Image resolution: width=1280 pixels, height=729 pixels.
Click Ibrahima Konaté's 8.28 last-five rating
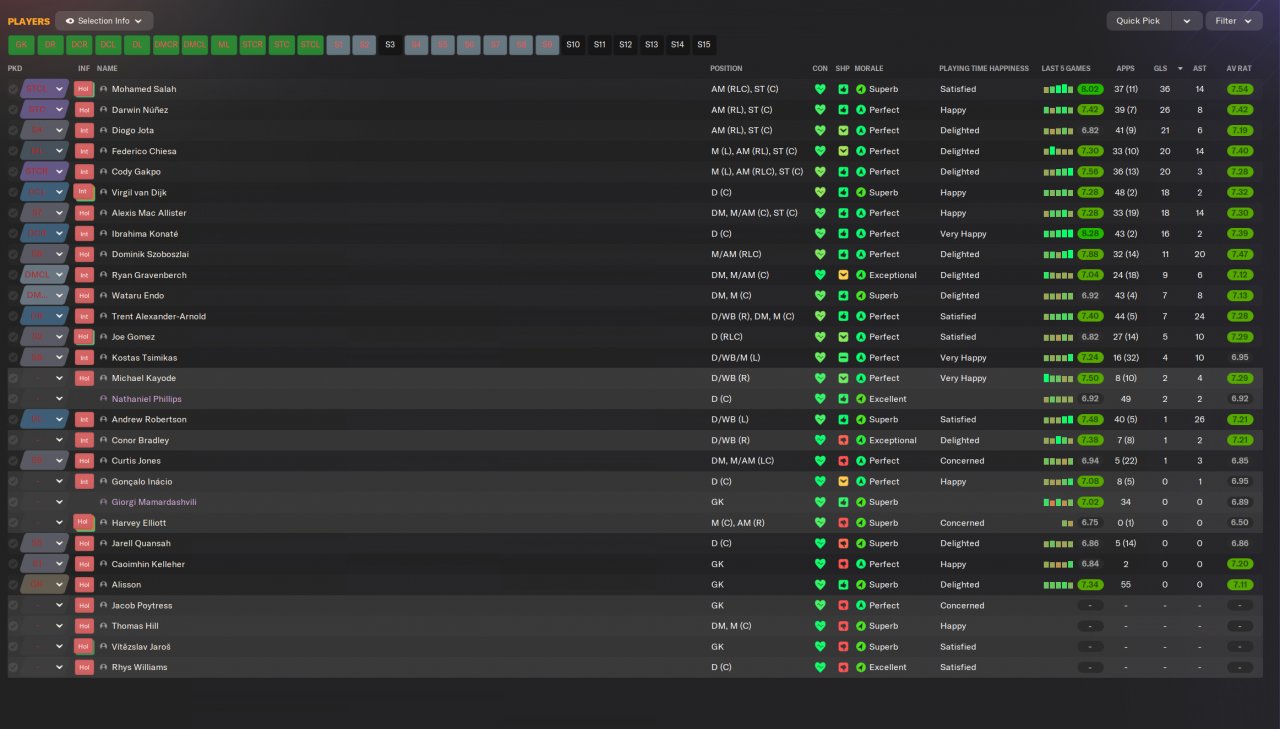(x=1090, y=234)
